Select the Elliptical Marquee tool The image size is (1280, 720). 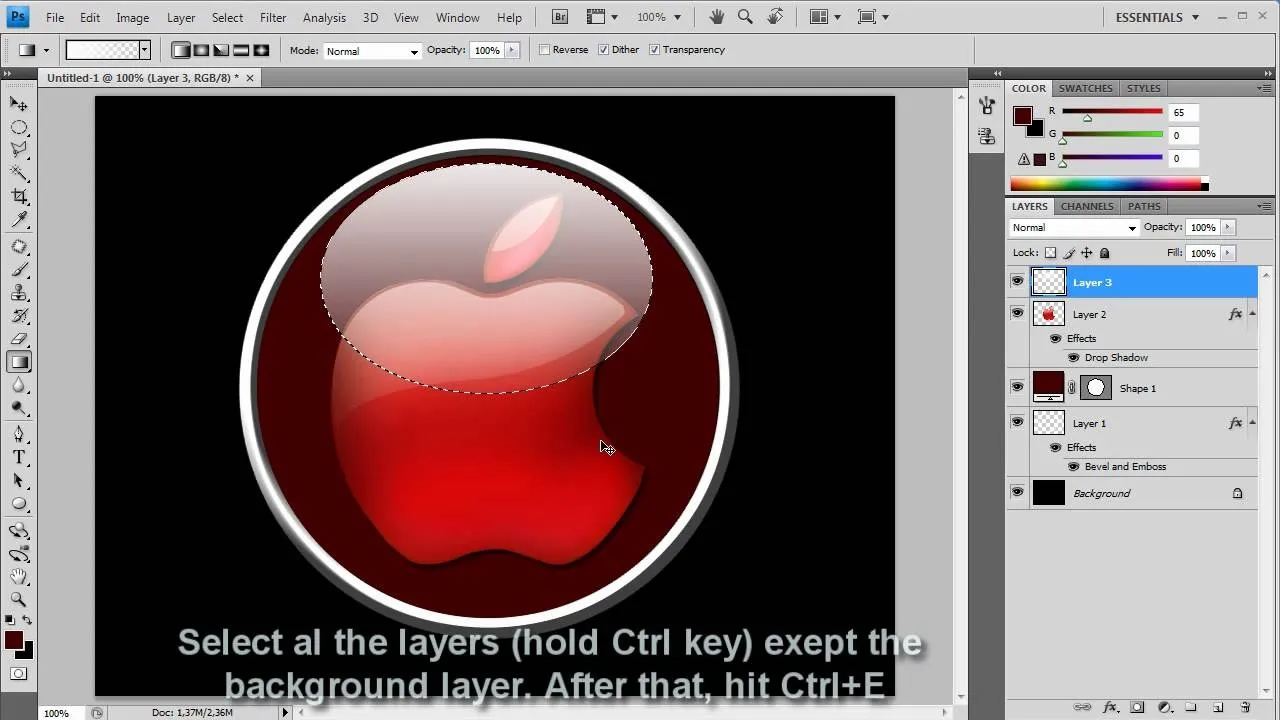coord(19,128)
